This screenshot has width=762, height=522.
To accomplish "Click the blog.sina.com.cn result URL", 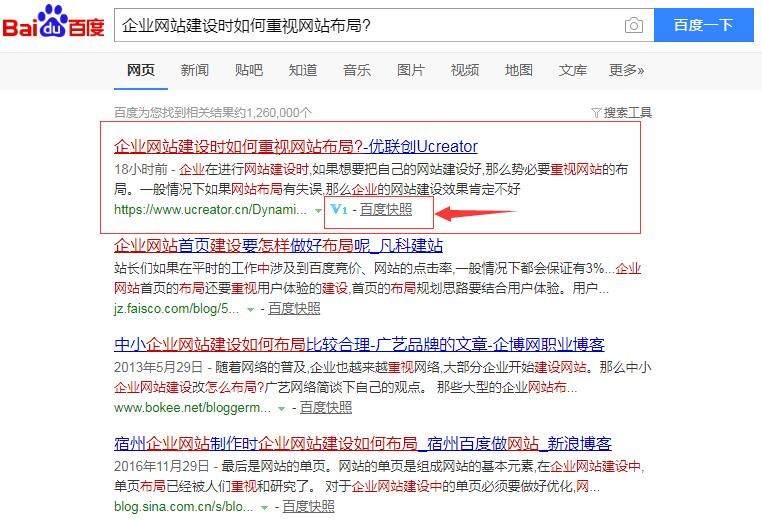I will pyautogui.click(x=184, y=506).
